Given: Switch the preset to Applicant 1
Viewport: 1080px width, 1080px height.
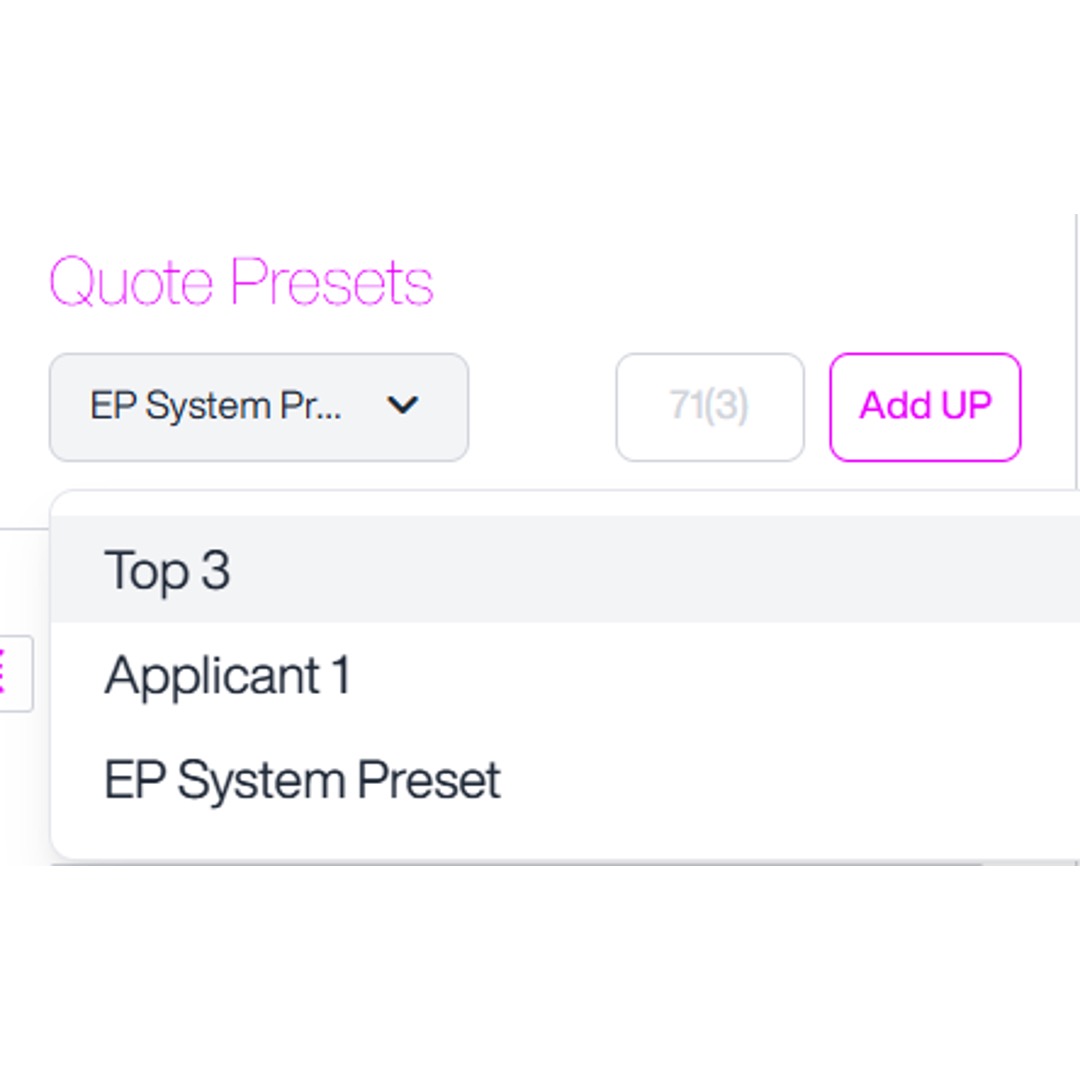Looking at the screenshot, I should pyautogui.click(x=228, y=676).
